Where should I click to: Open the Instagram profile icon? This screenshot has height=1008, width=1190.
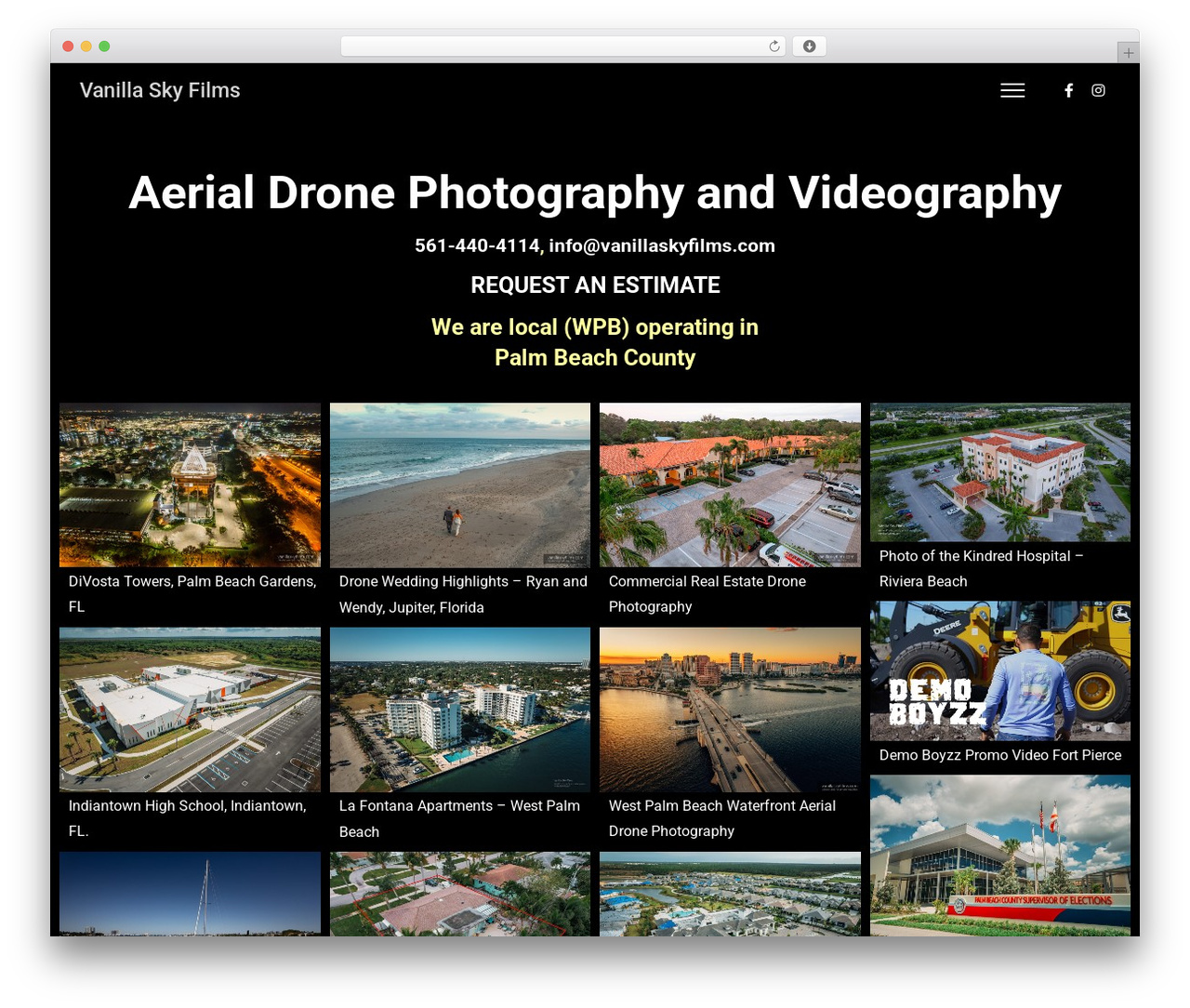(x=1098, y=90)
